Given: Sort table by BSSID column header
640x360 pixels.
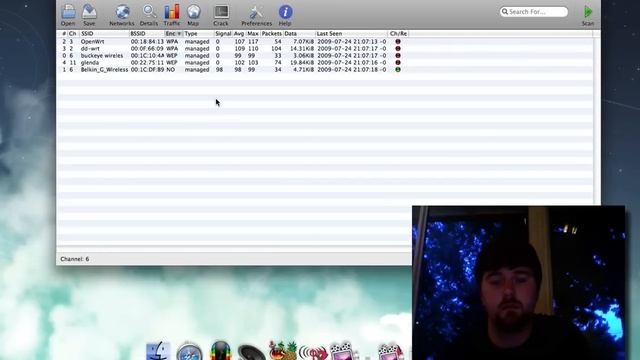Looking at the screenshot, I should [x=147, y=33].
